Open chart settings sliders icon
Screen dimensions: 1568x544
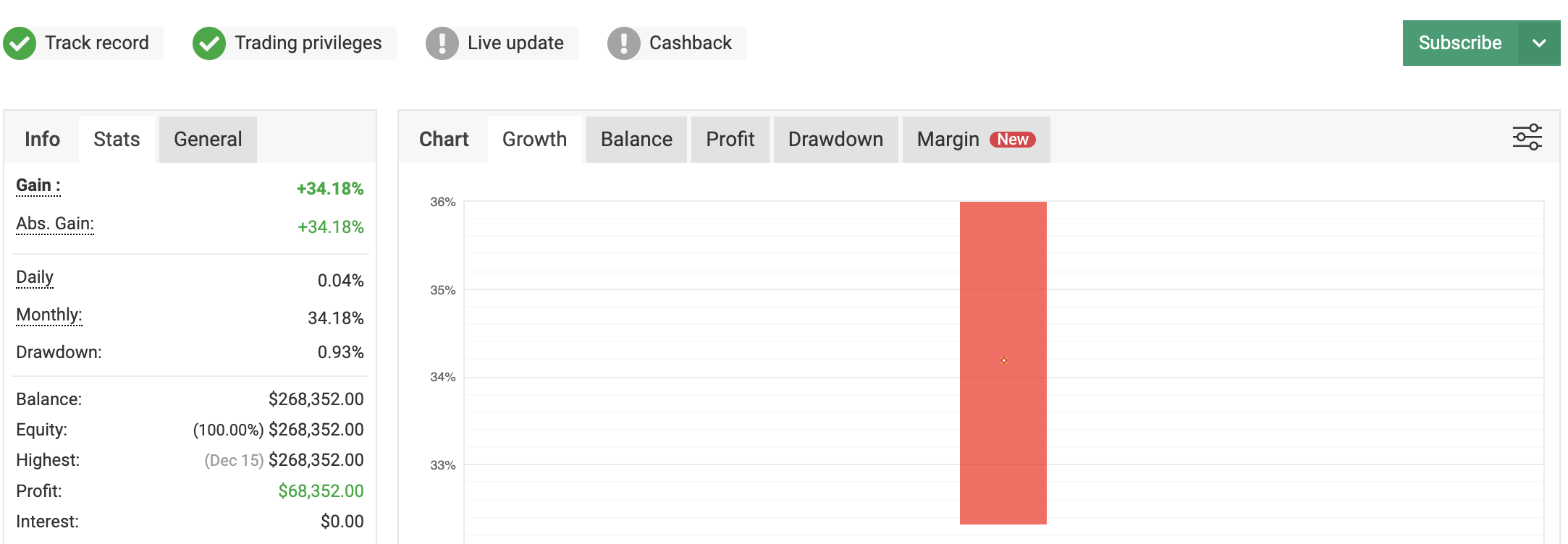point(1527,137)
